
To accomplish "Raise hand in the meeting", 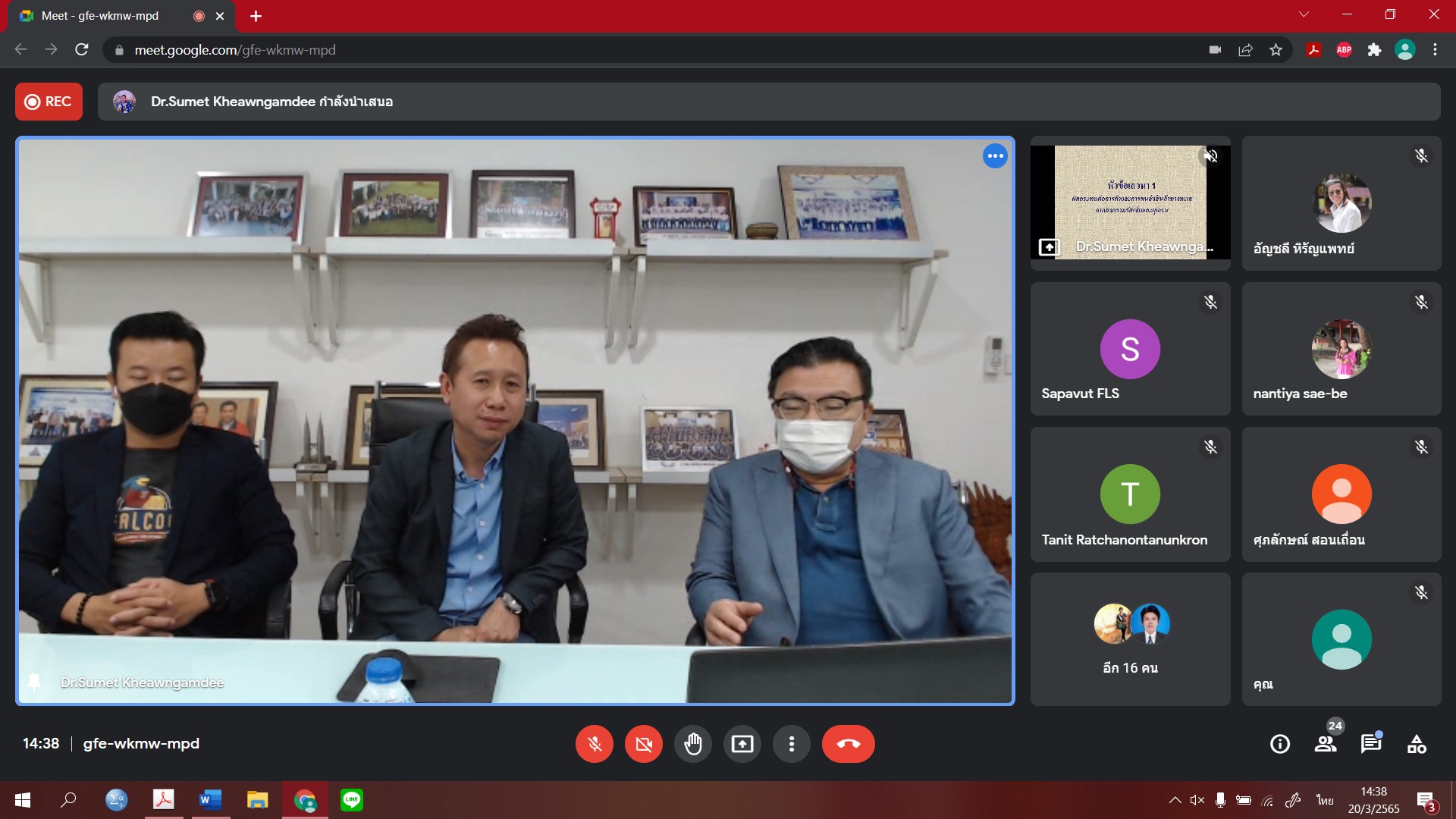I will click(x=693, y=744).
